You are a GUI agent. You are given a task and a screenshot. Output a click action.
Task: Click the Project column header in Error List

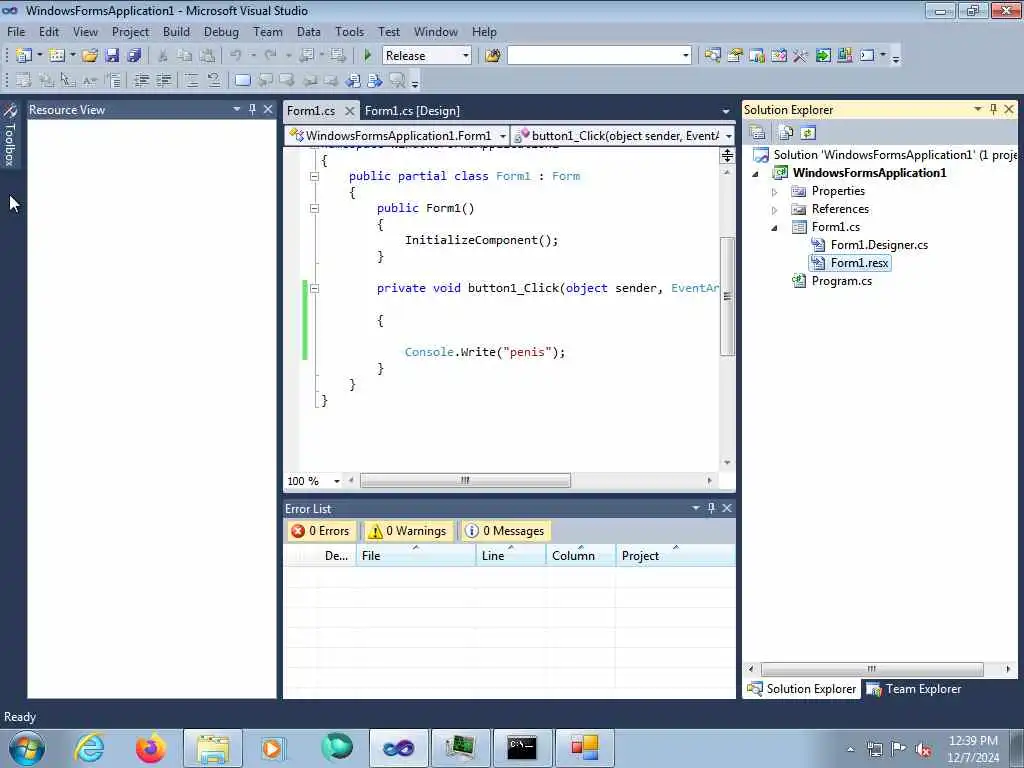point(675,556)
